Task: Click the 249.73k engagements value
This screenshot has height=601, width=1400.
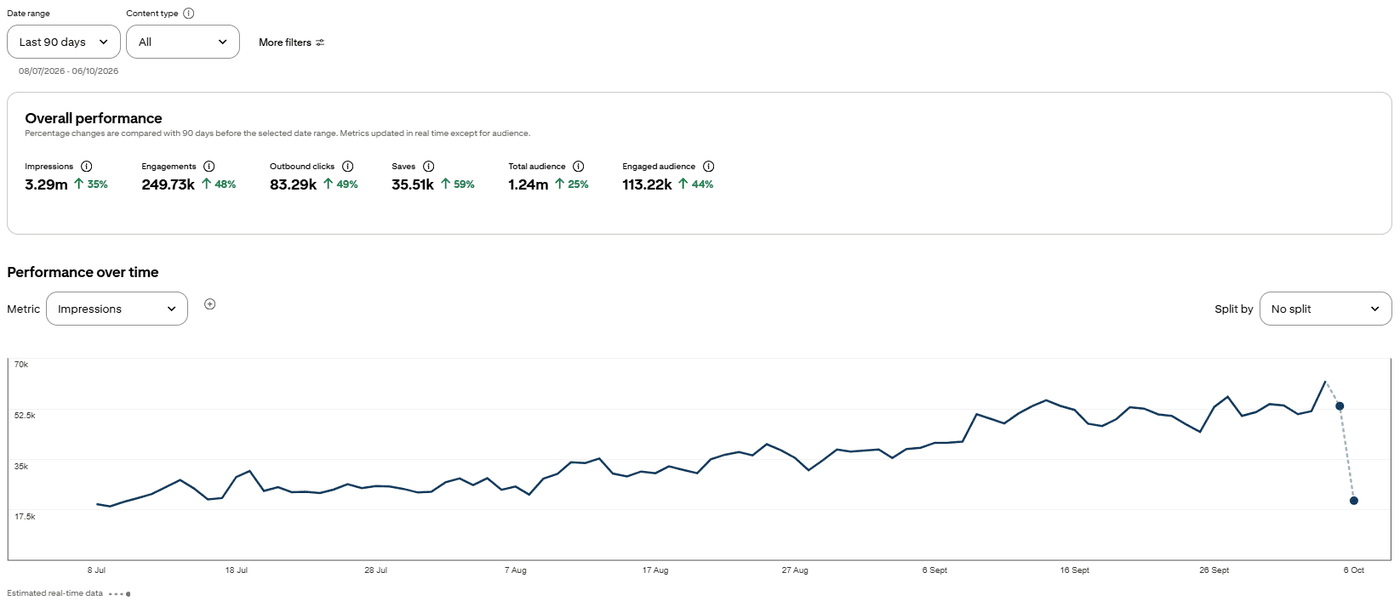Action: pos(168,185)
